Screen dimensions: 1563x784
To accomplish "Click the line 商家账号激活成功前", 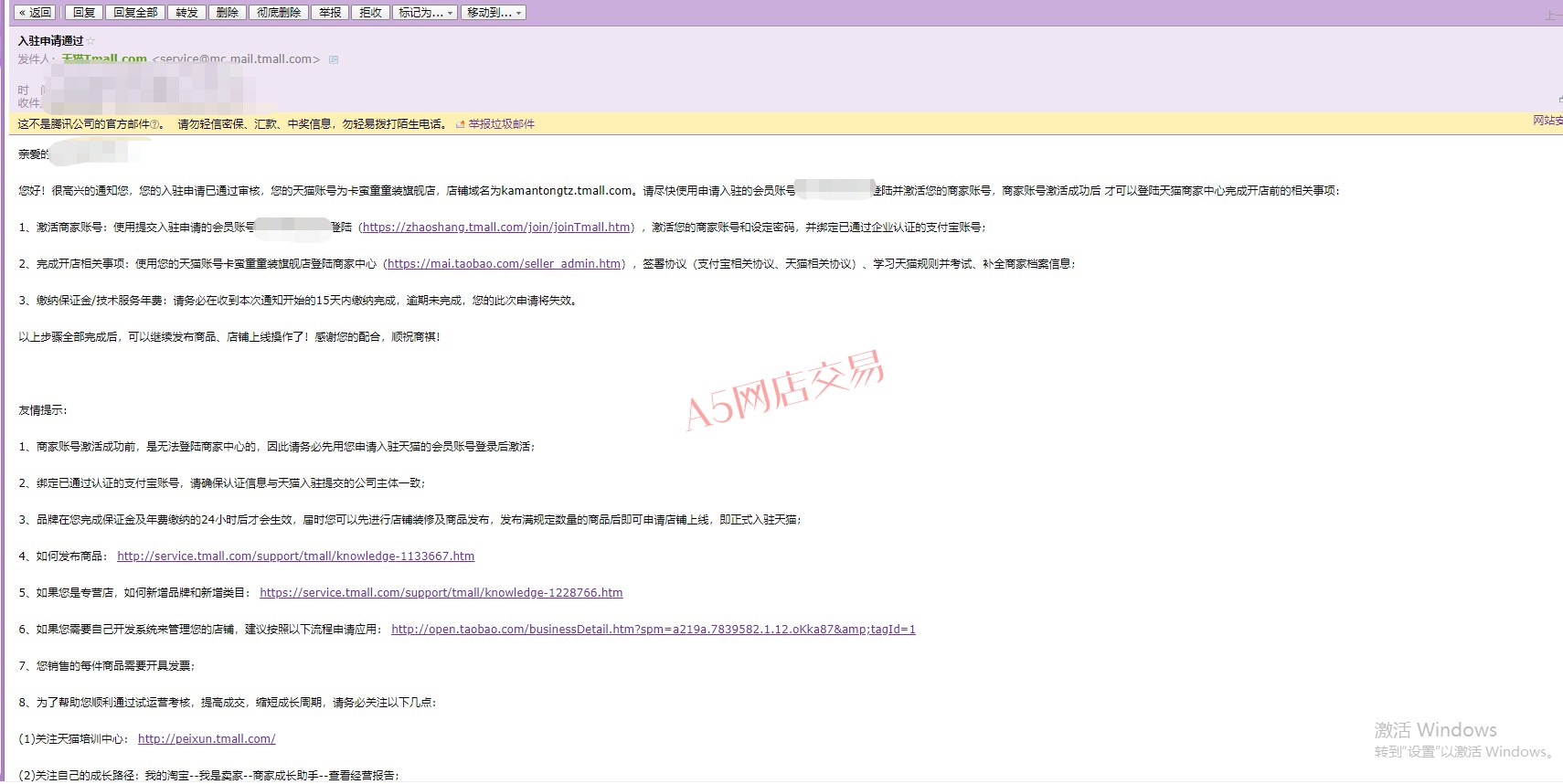I will point(277,447).
